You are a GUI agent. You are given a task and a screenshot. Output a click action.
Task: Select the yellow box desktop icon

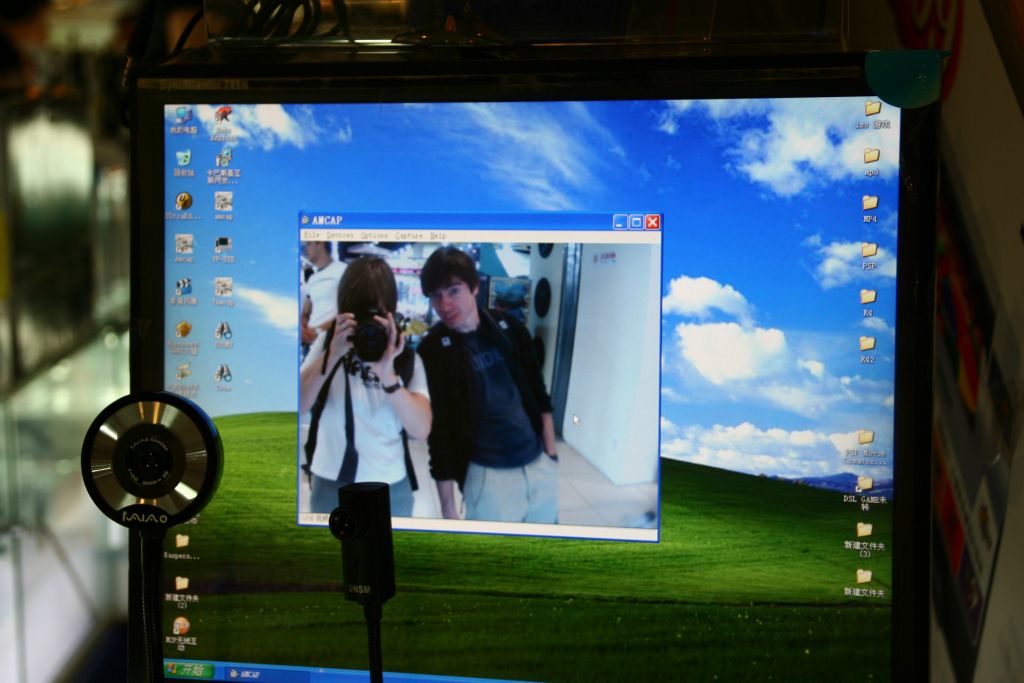click(x=184, y=337)
